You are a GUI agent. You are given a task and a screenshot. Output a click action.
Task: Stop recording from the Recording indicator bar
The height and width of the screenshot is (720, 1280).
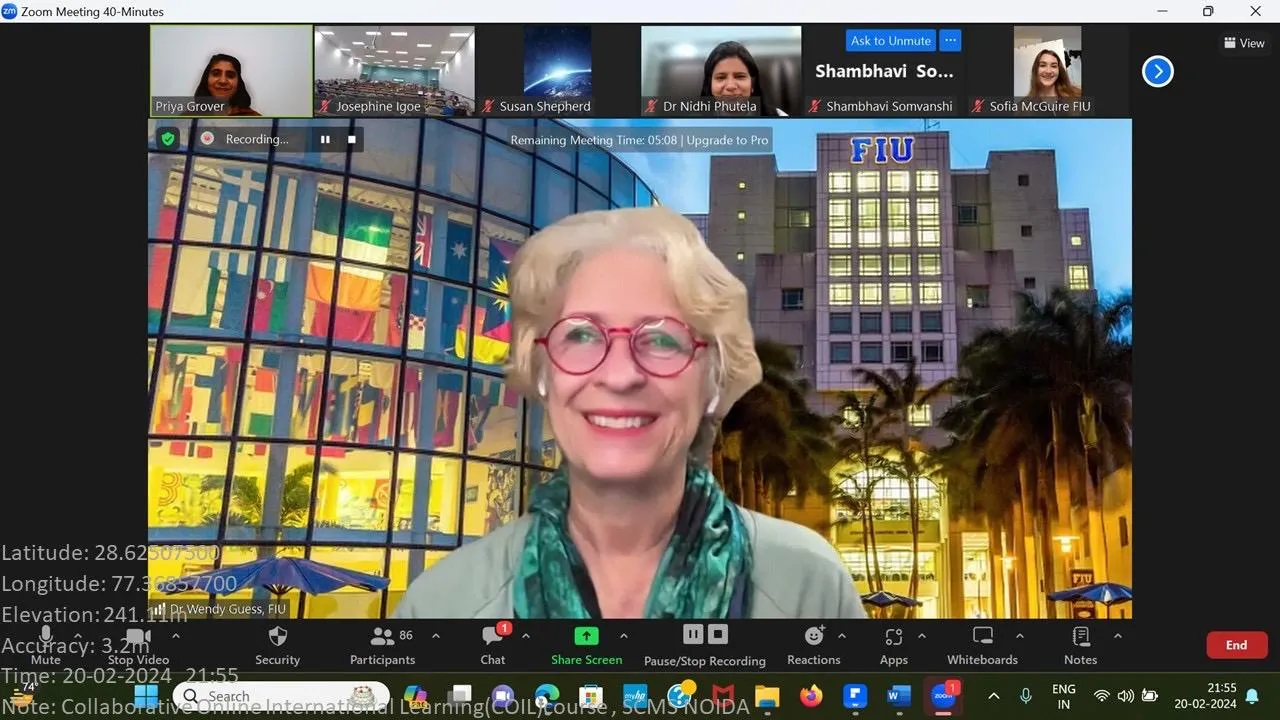click(x=352, y=140)
